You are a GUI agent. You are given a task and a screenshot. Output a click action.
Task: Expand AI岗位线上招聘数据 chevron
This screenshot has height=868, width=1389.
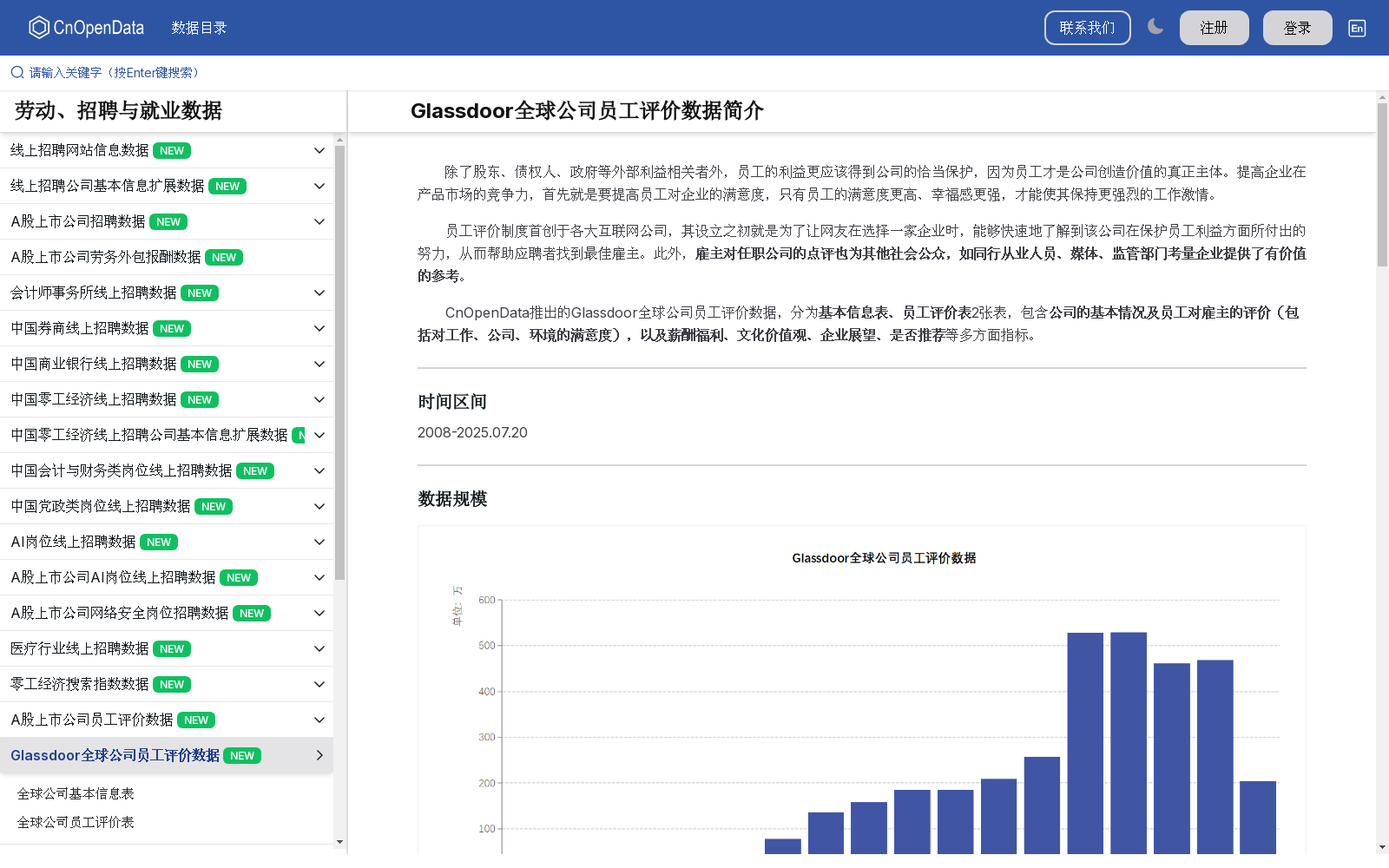[x=319, y=542]
